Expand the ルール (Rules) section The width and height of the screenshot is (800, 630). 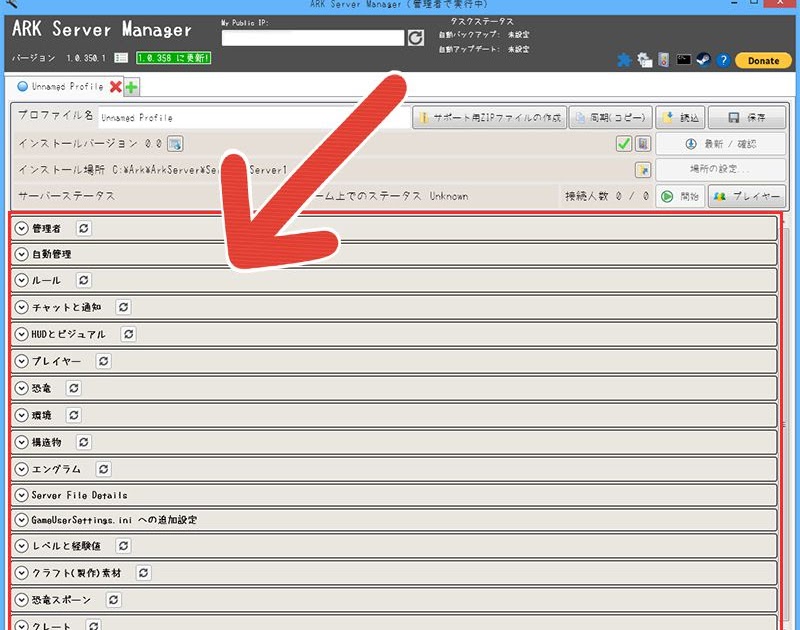coord(21,280)
